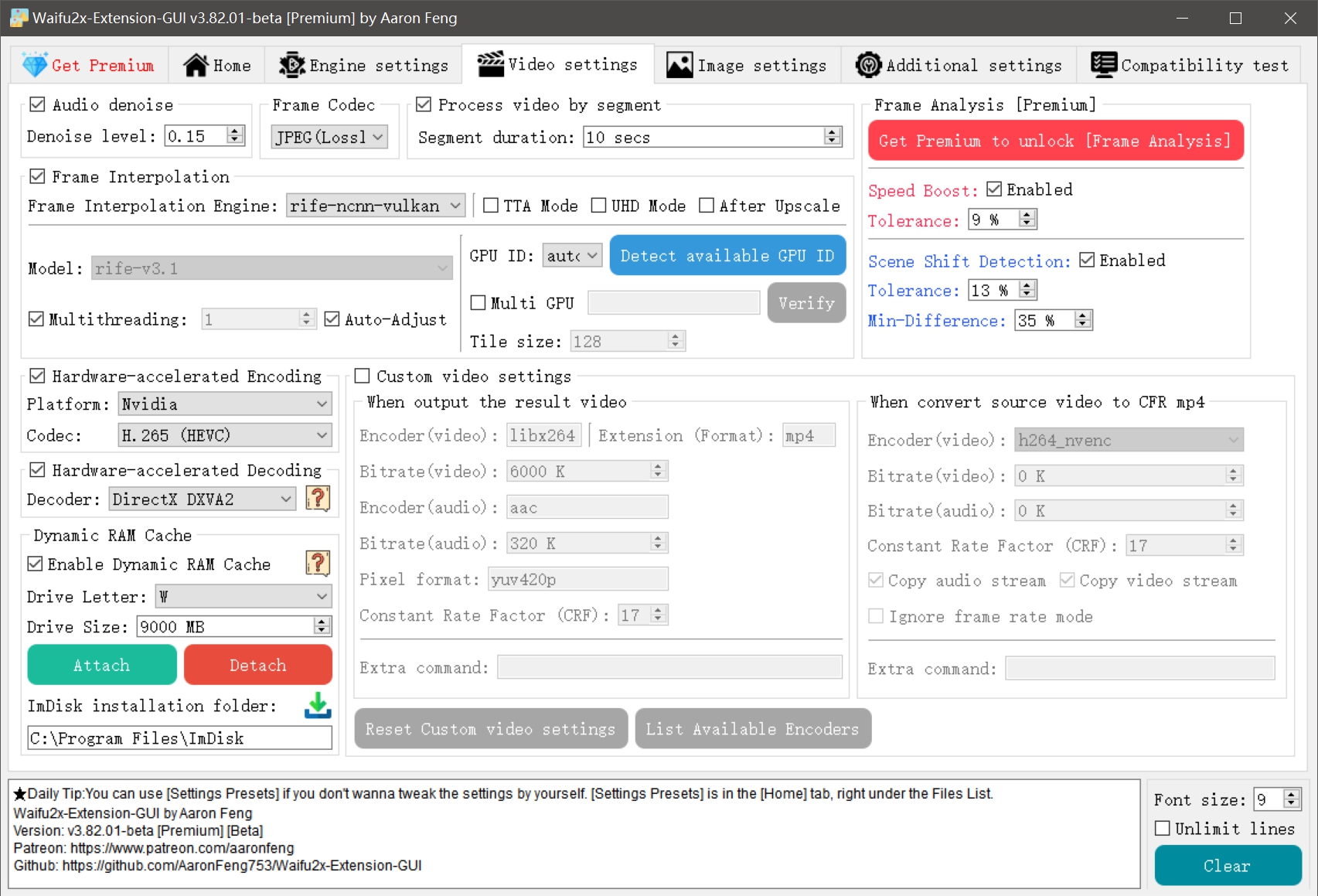This screenshot has height=896, width=1318.
Task: Adjust the Segment duration spinner
Action: [x=712, y=137]
